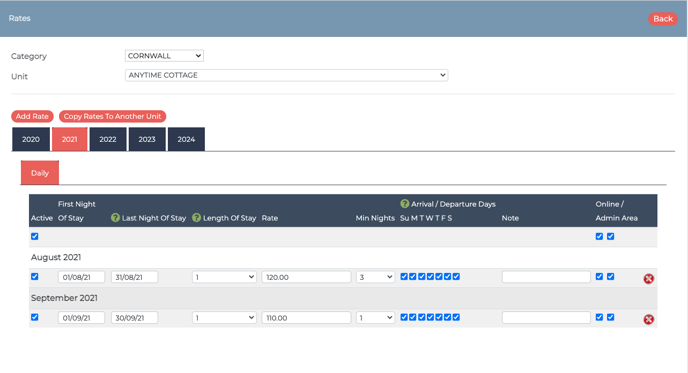
Task: Edit the rate field showing 120.00
Action: [306, 277]
